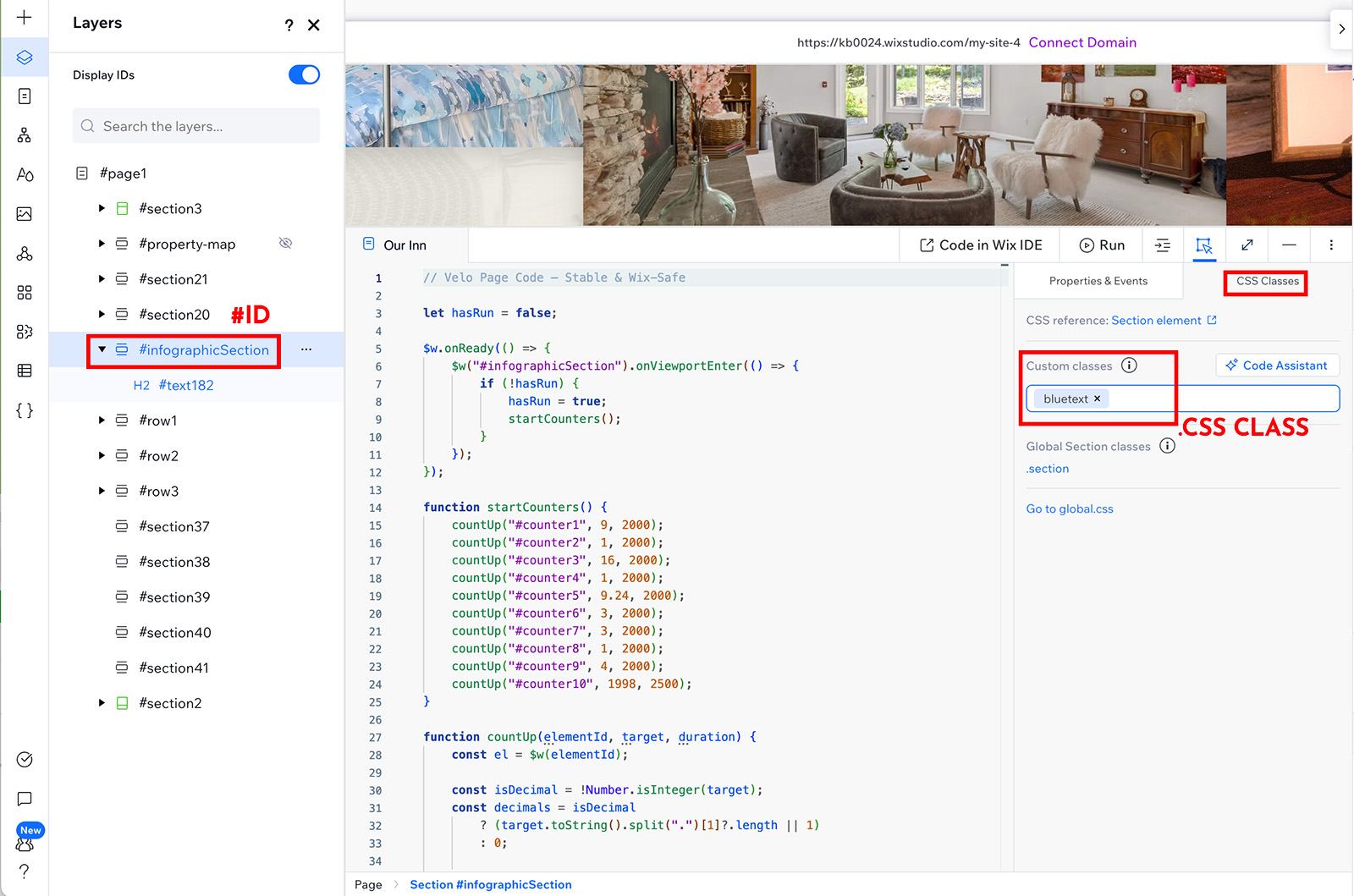Click the Run button
Viewport: 1354px width, 896px height.
(1101, 245)
